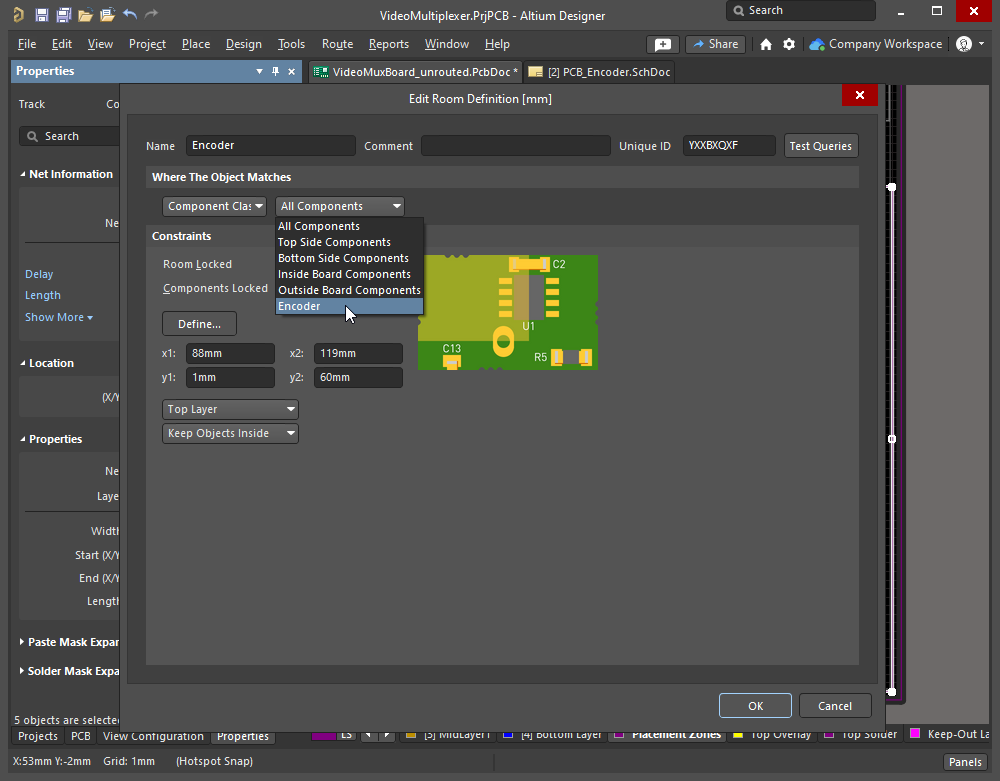Open the user profile avatar icon
The width and height of the screenshot is (1000, 781).
tap(964, 44)
